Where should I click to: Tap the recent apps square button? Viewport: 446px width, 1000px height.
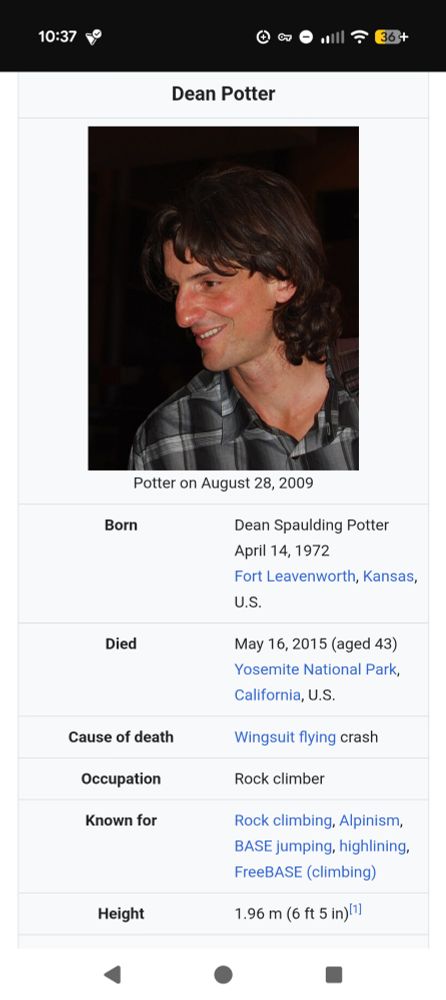(334, 974)
